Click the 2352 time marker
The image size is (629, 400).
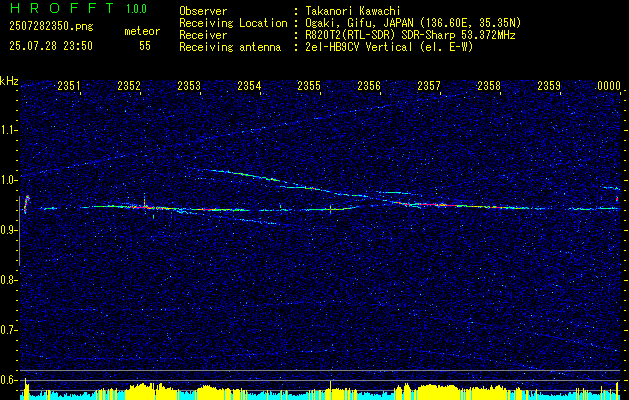coord(129,86)
